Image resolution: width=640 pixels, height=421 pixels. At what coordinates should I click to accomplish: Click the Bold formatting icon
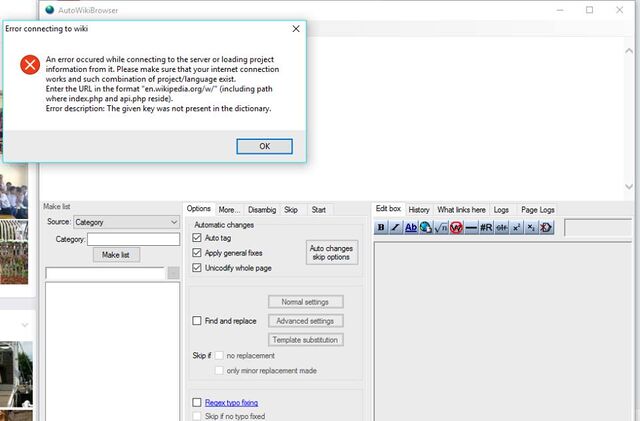pyautogui.click(x=381, y=227)
